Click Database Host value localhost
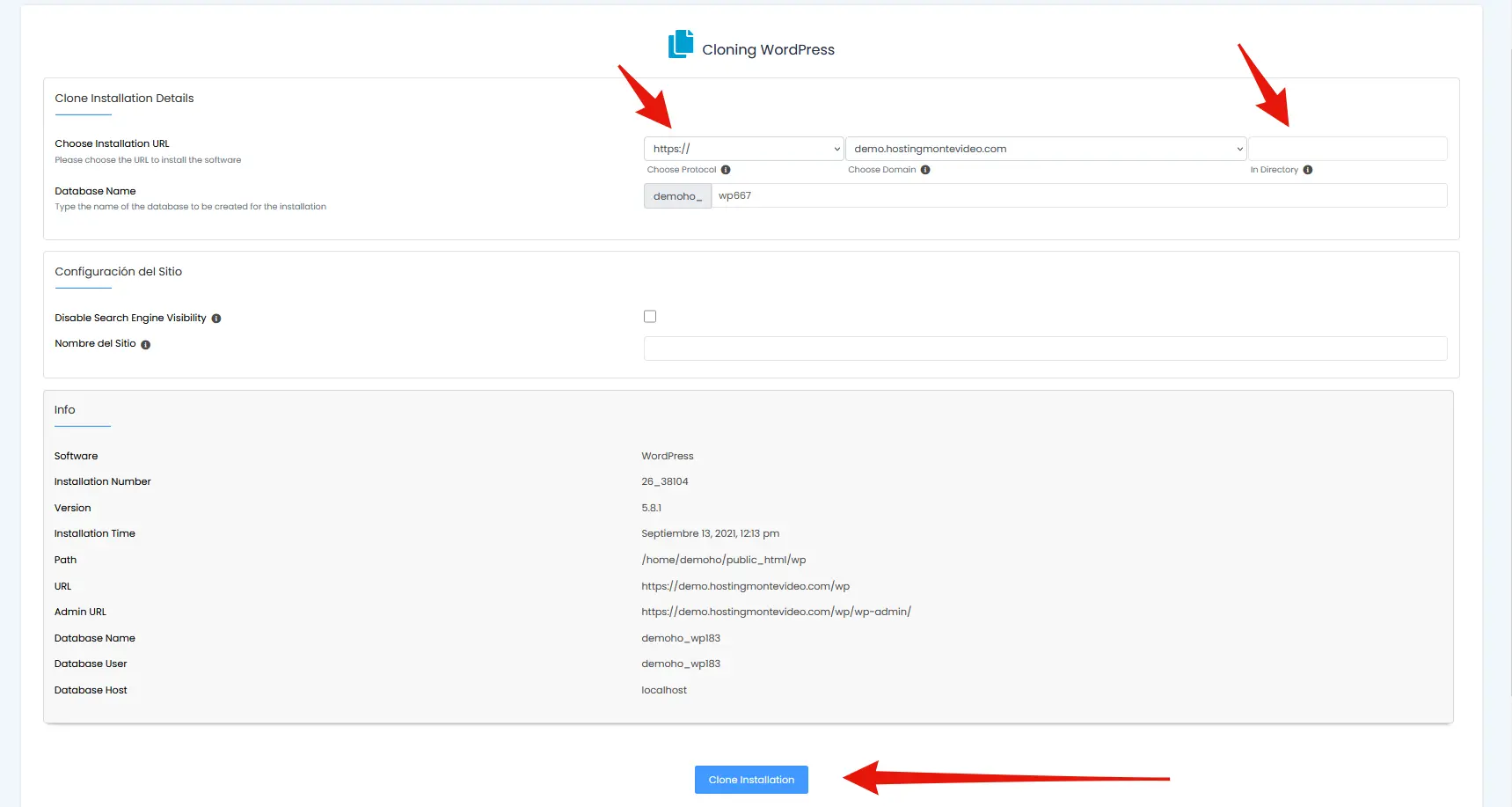 click(664, 690)
